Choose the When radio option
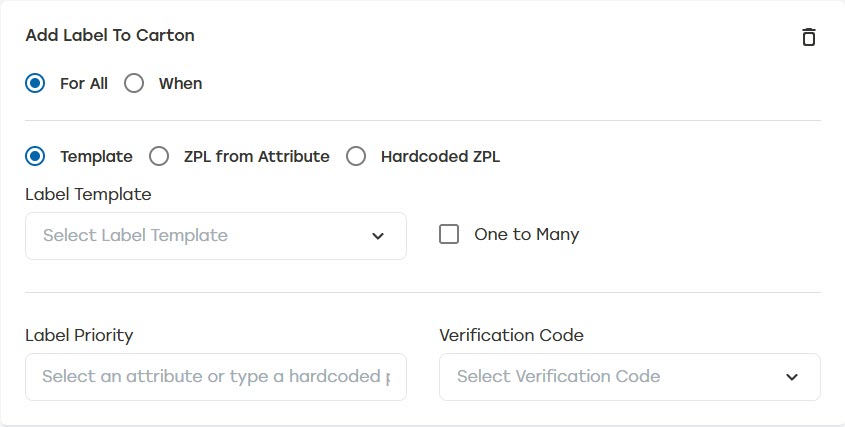 pos(134,83)
